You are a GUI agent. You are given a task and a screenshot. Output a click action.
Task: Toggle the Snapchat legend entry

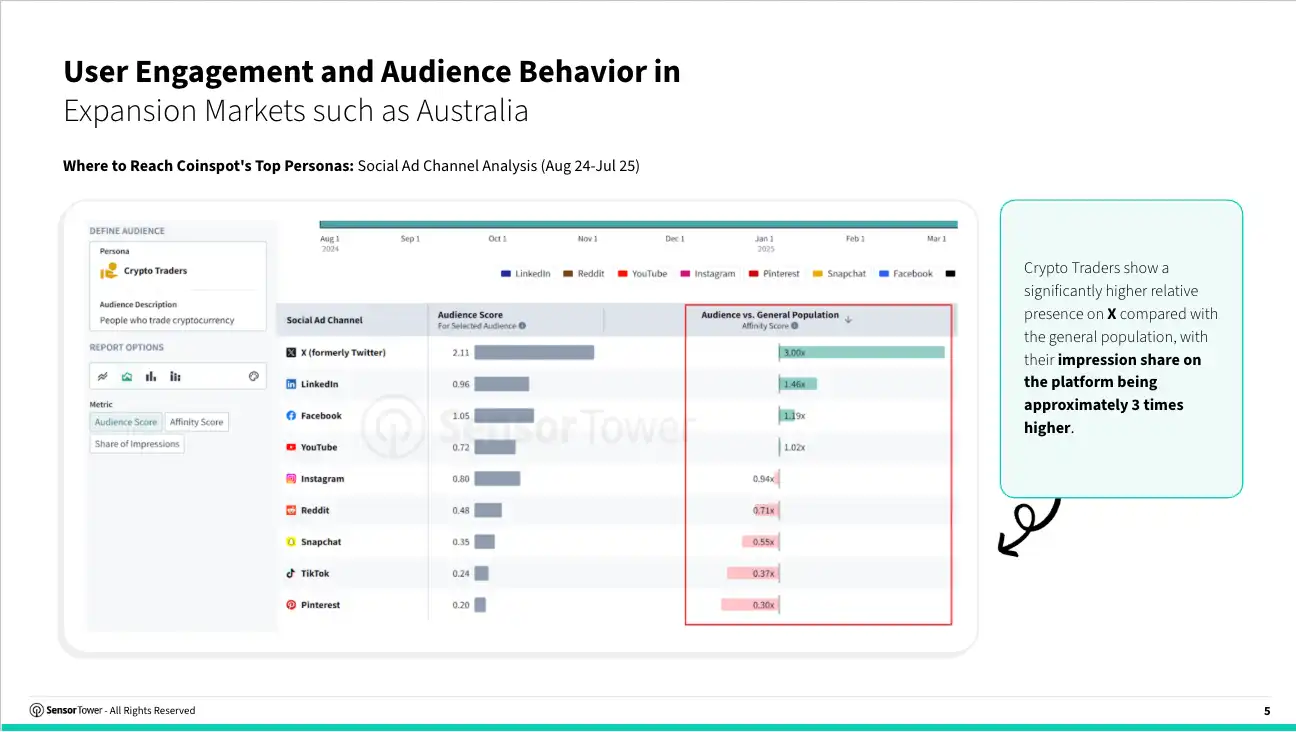click(839, 274)
